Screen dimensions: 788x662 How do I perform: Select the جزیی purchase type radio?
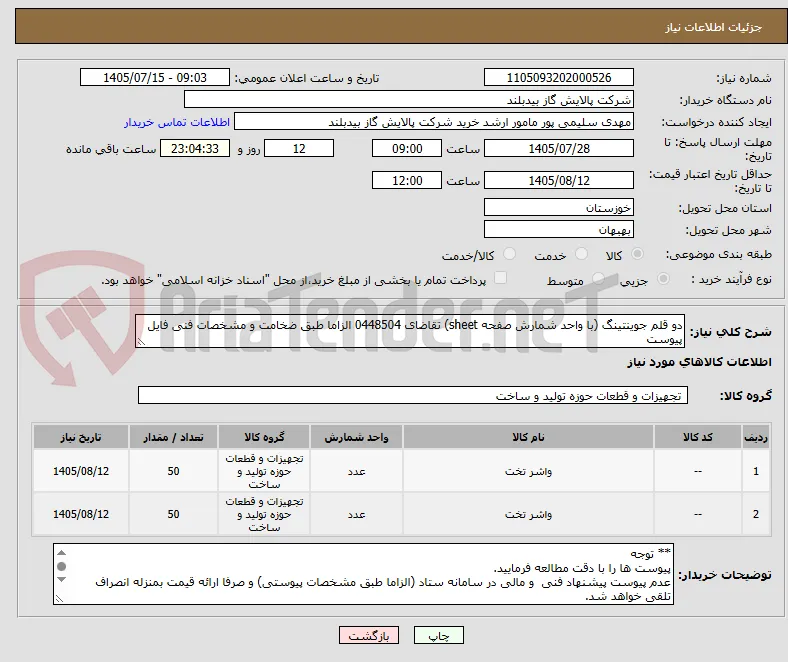tap(663, 278)
